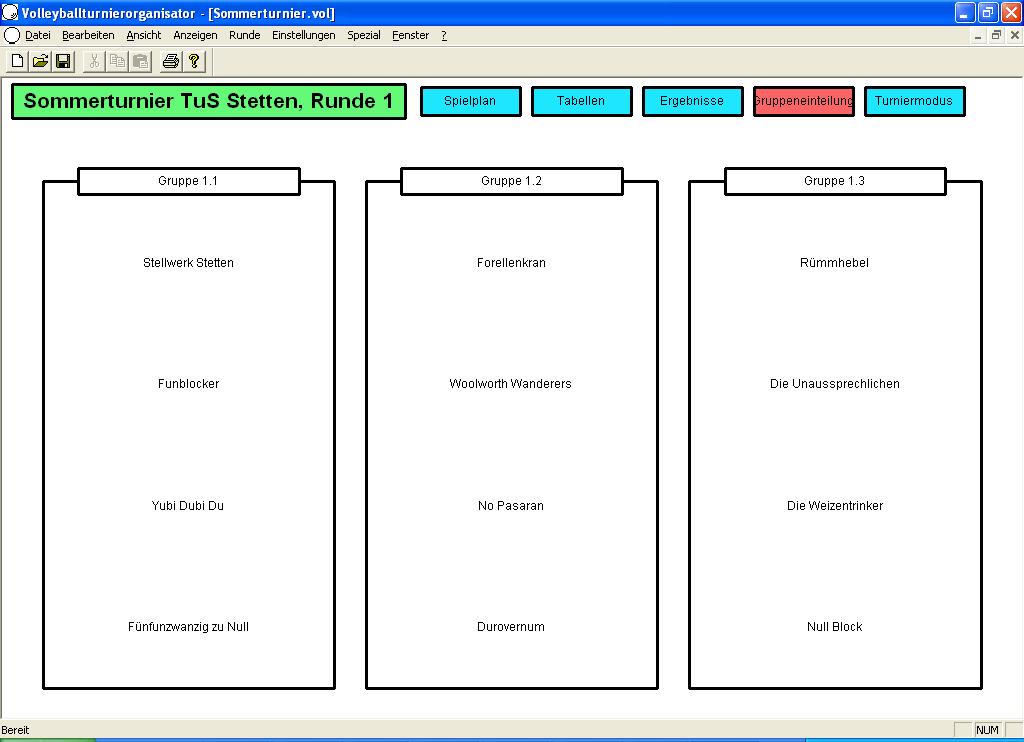Switch to the Spielplan view
The image size is (1024, 742).
(x=470, y=101)
